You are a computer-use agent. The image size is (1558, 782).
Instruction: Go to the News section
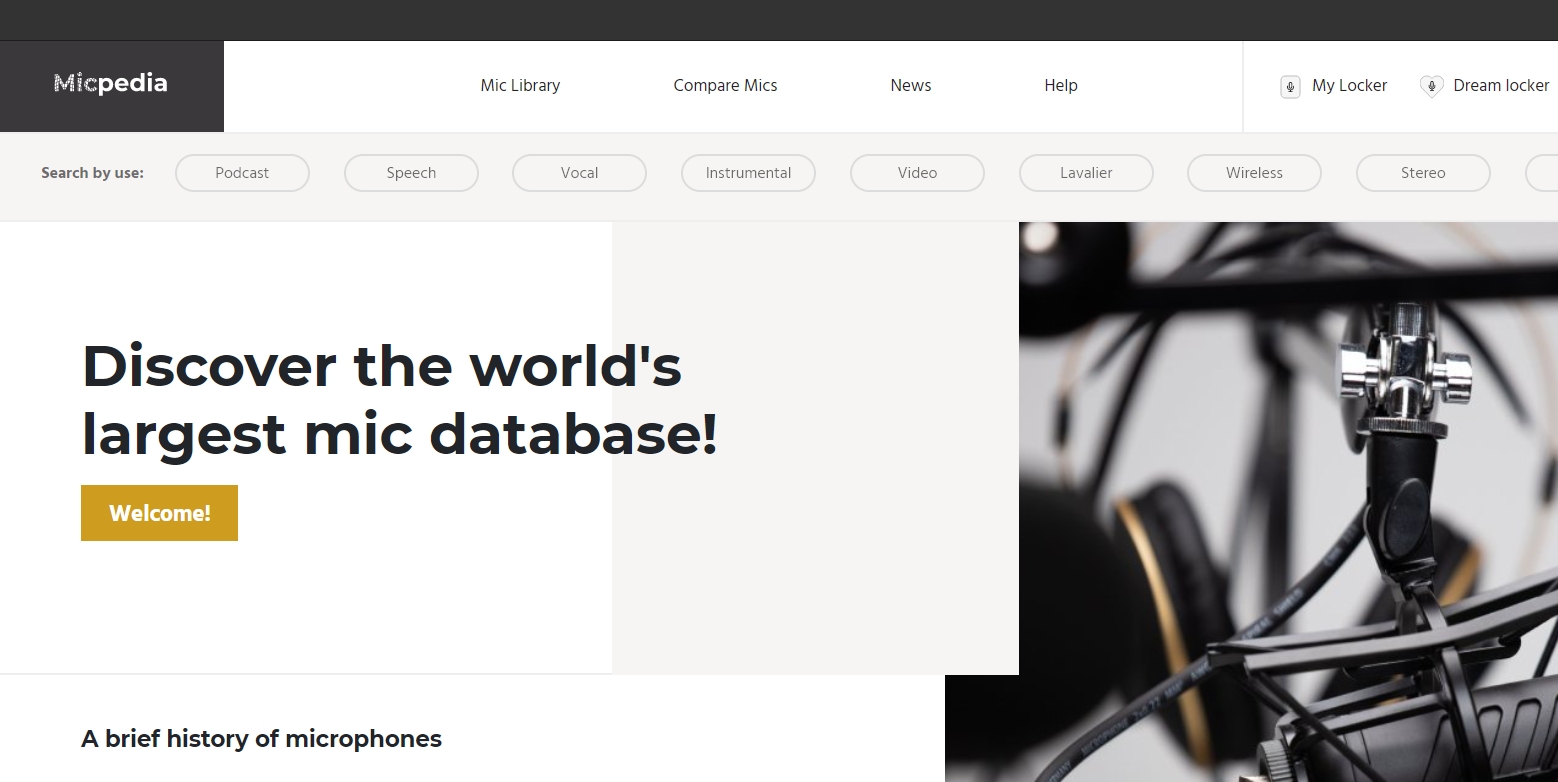[x=910, y=85]
